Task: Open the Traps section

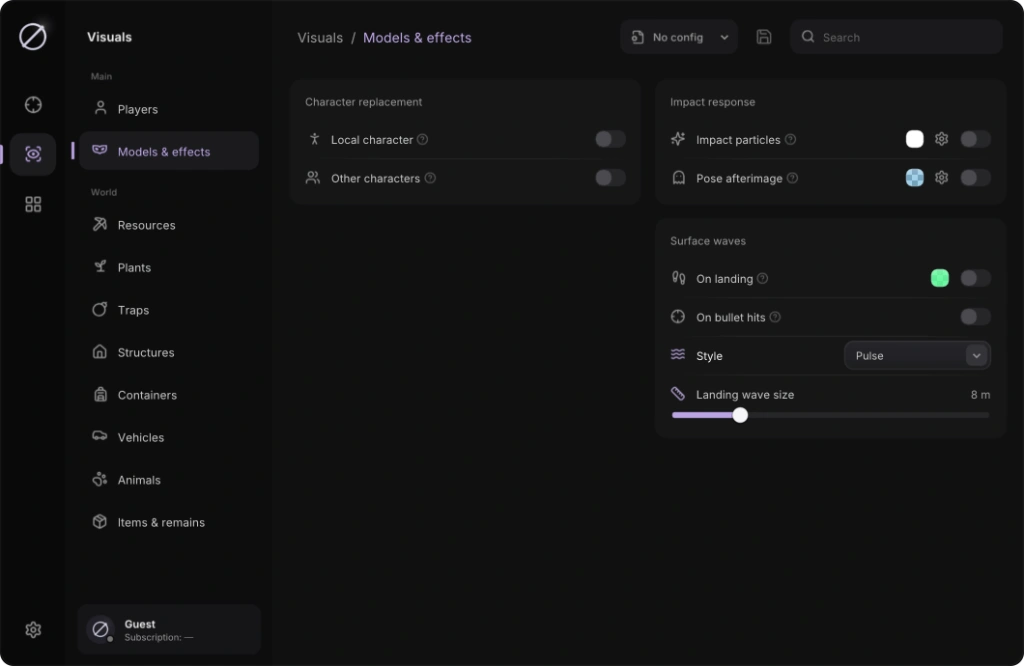Action: [169, 310]
